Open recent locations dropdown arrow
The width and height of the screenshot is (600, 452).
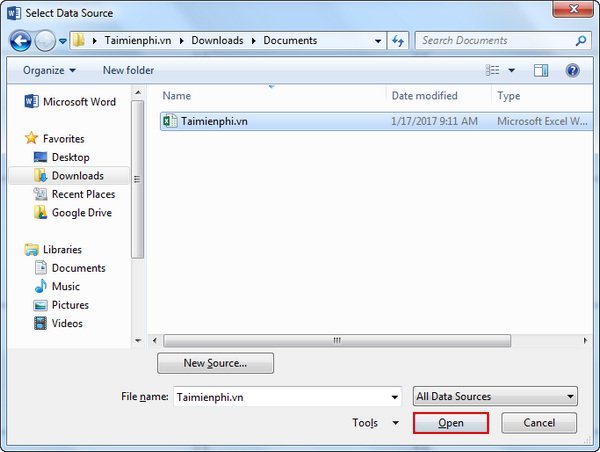[x=63, y=41]
